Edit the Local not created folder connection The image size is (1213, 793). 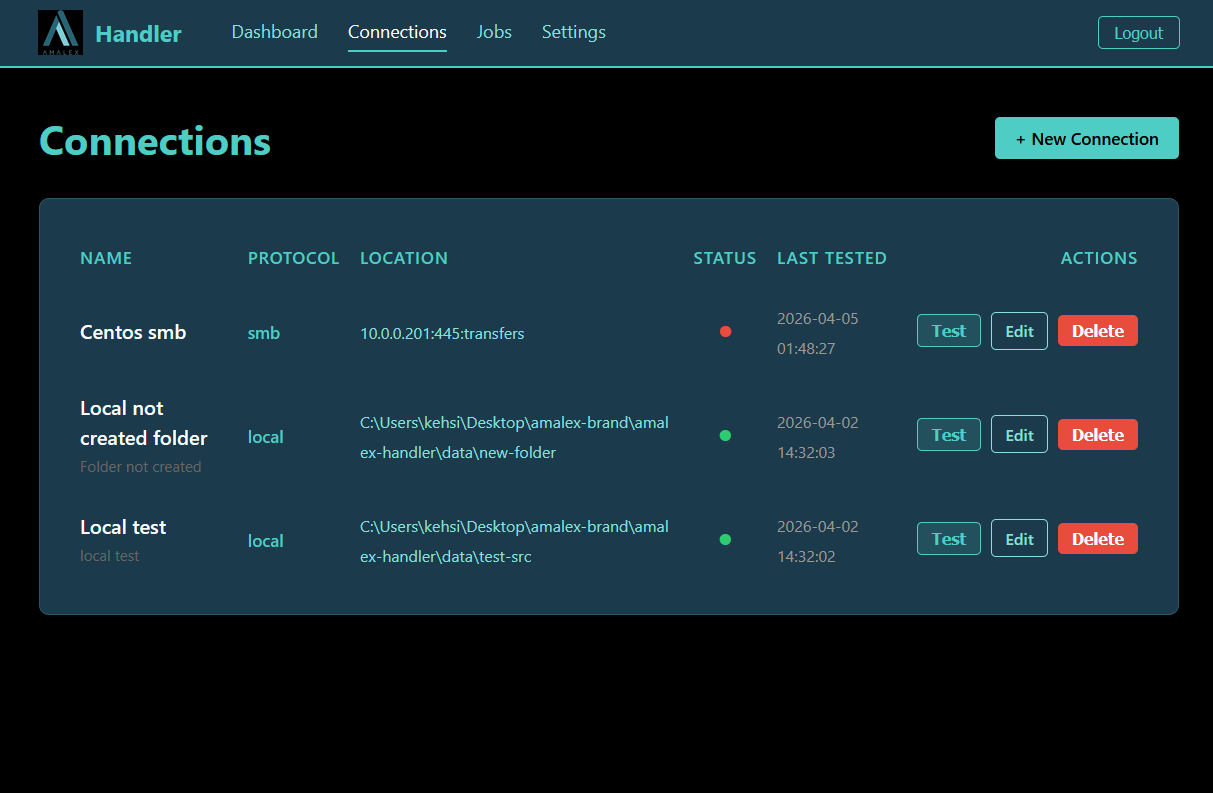click(1019, 435)
